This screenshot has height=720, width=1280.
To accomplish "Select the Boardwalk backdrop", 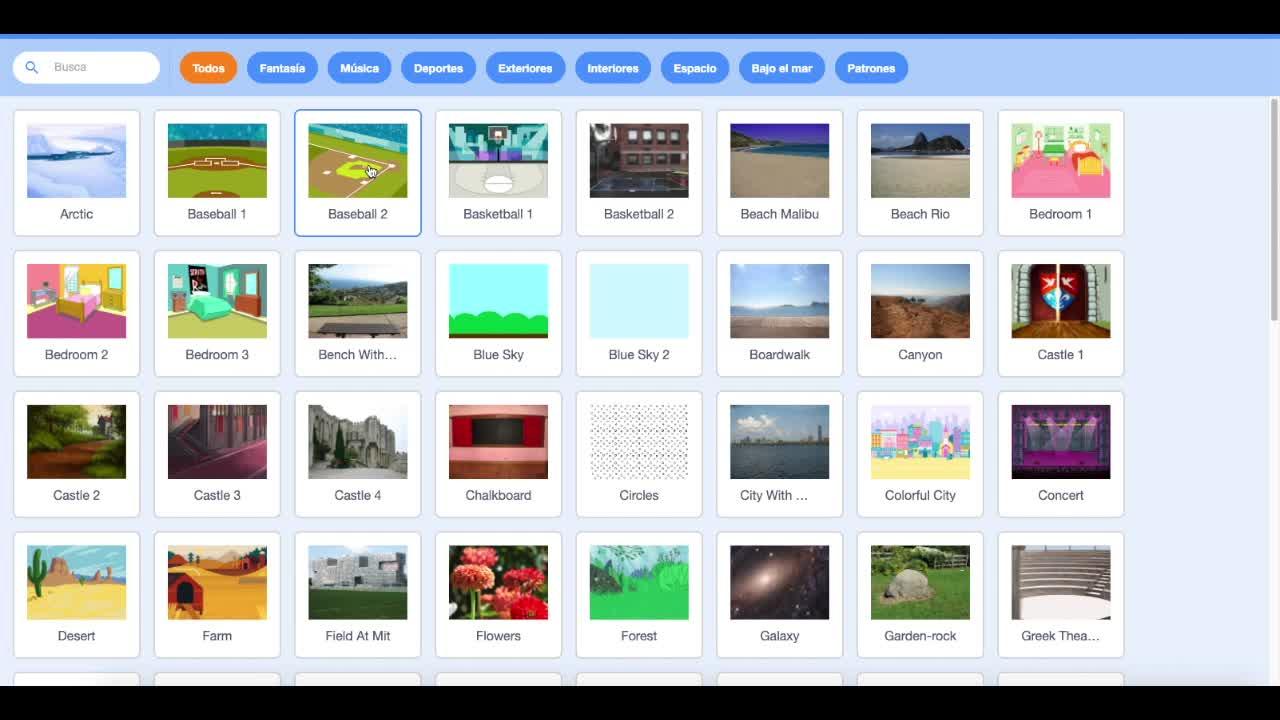I will pyautogui.click(x=780, y=314).
